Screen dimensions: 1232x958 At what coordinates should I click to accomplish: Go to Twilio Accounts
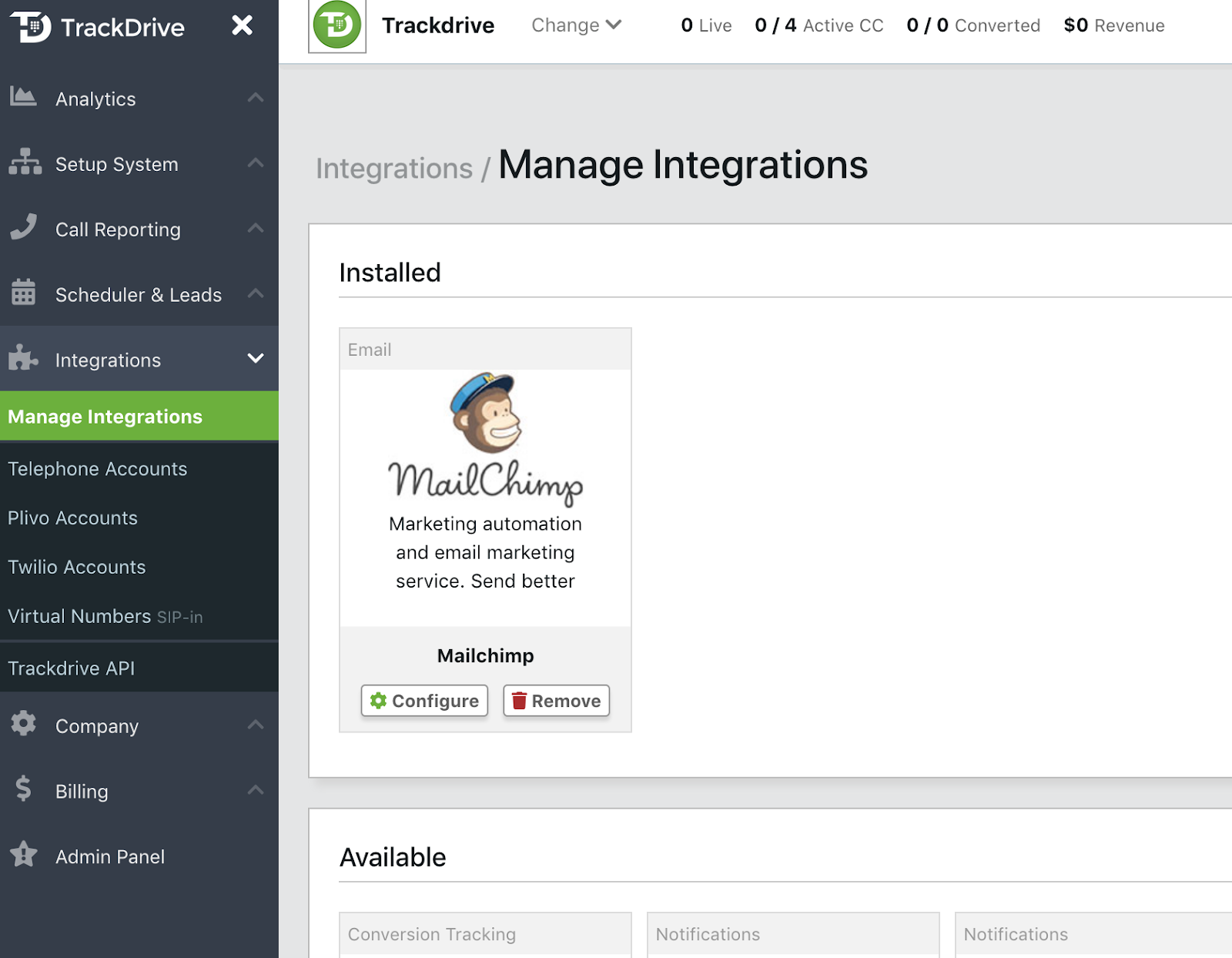[139, 568]
